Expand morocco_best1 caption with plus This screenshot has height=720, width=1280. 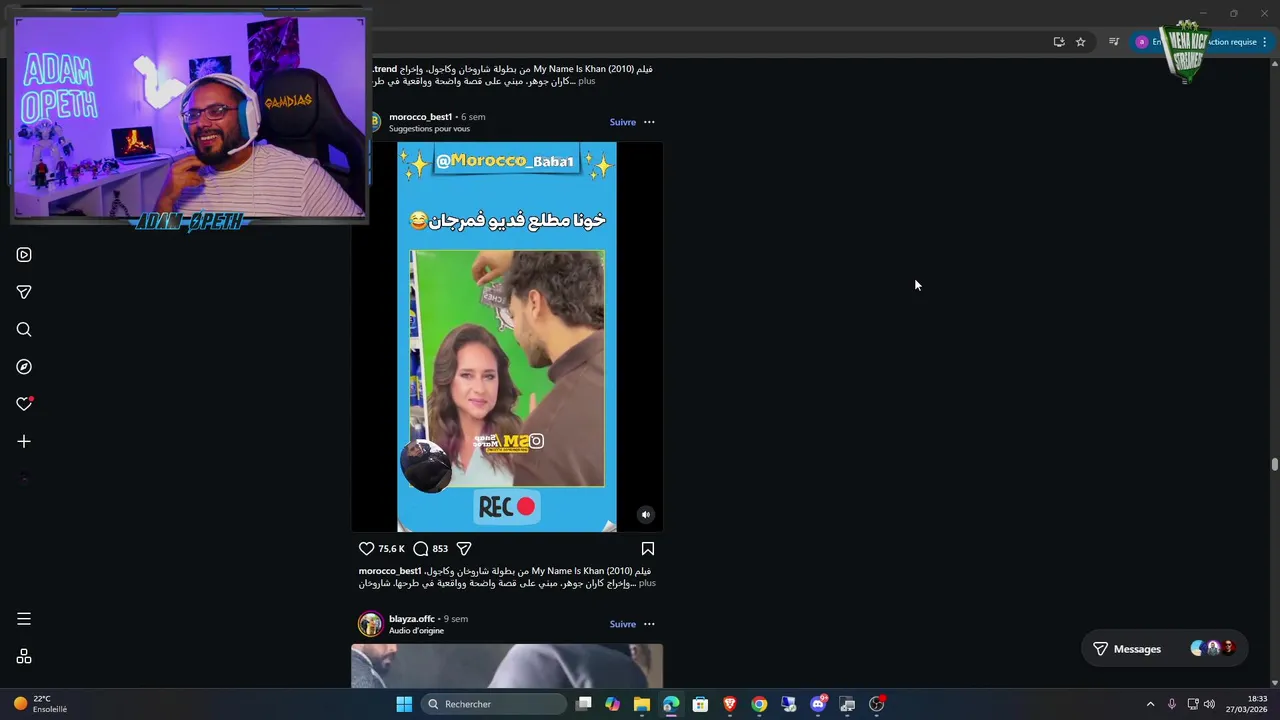click(647, 583)
